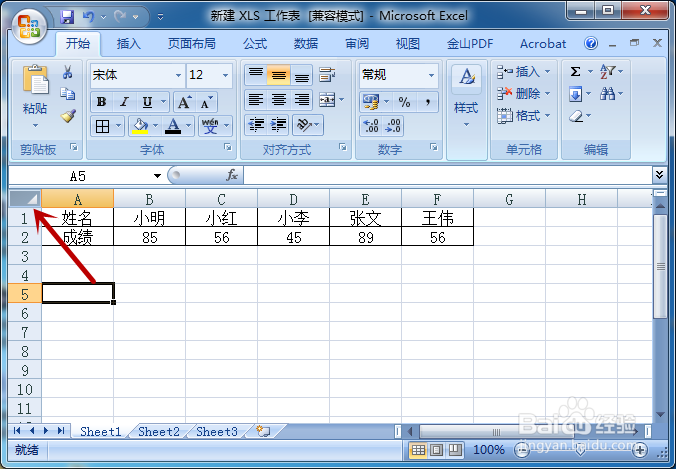676x469 pixels.
Task: Open the Sheet3 worksheet tab
Action: point(217,431)
